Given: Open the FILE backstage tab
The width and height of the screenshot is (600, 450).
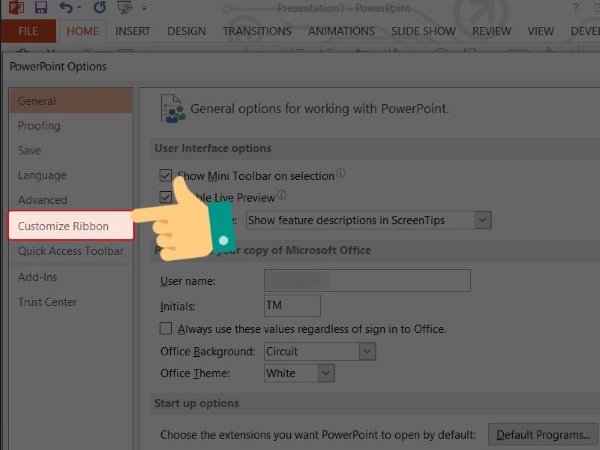Looking at the screenshot, I should click(x=29, y=31).
